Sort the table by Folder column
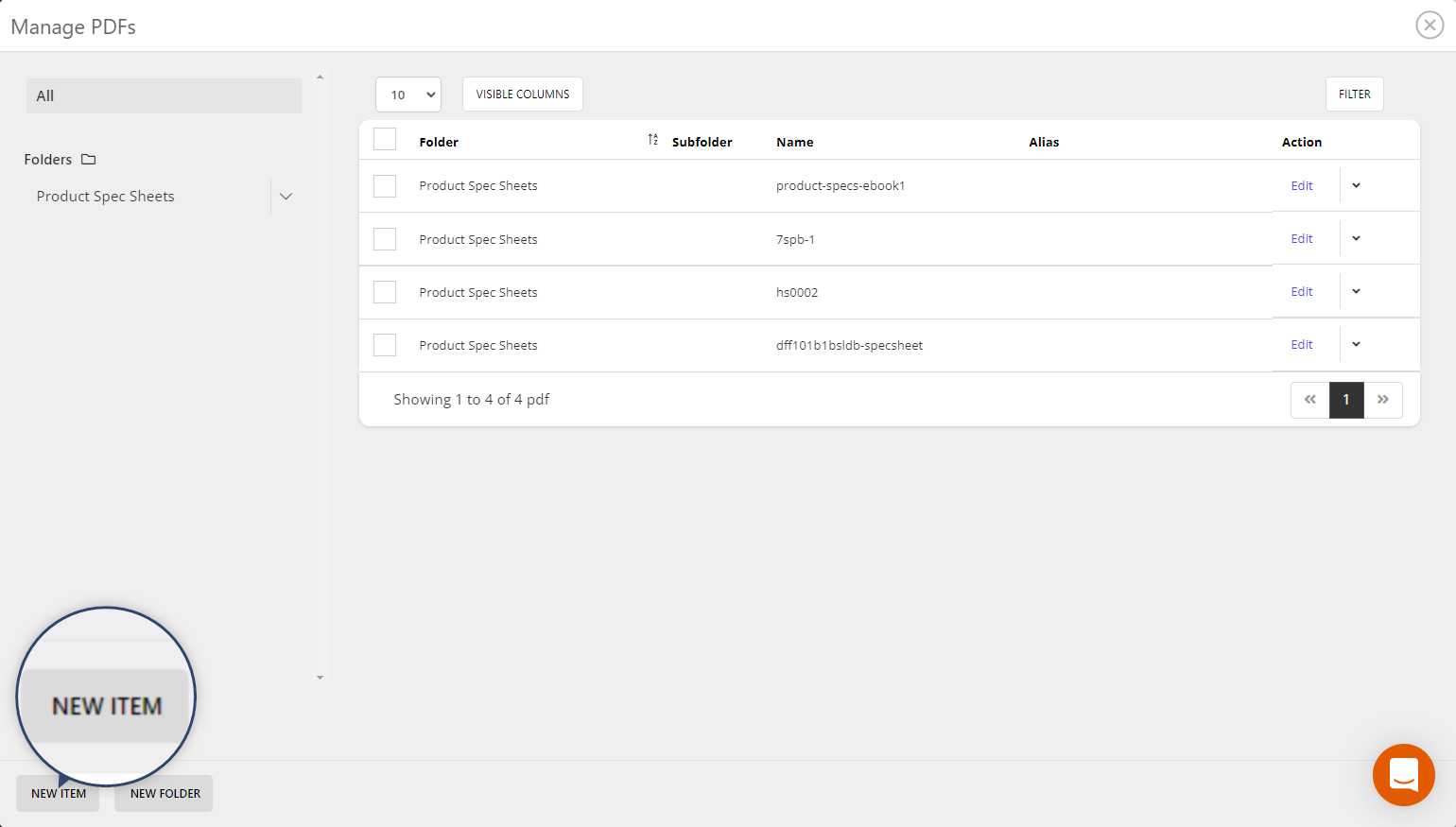Screen dimensions: 1456x827 652,140
